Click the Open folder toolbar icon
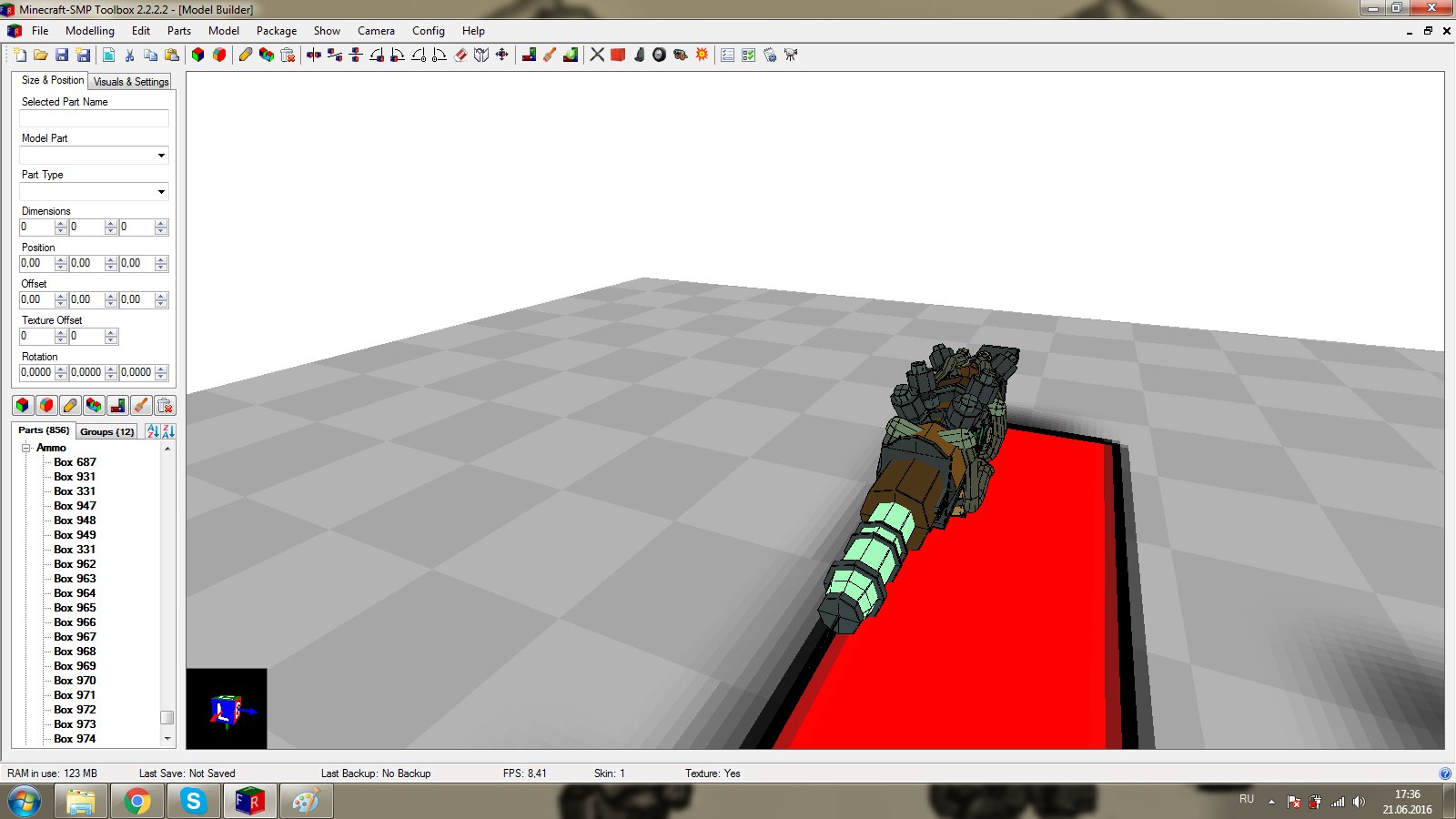The width and height of the screenshot is (1456, 819). [x=40, y=56]
